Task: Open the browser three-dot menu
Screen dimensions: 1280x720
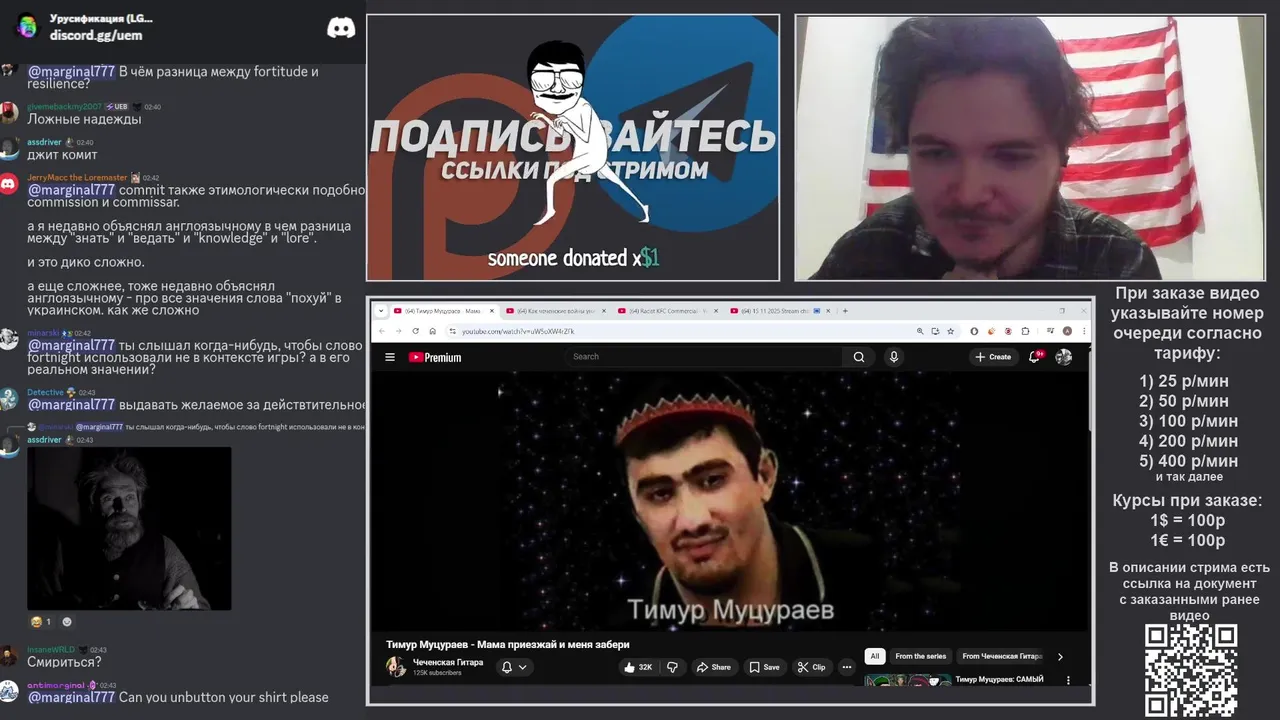Action: pos(1084,331)
